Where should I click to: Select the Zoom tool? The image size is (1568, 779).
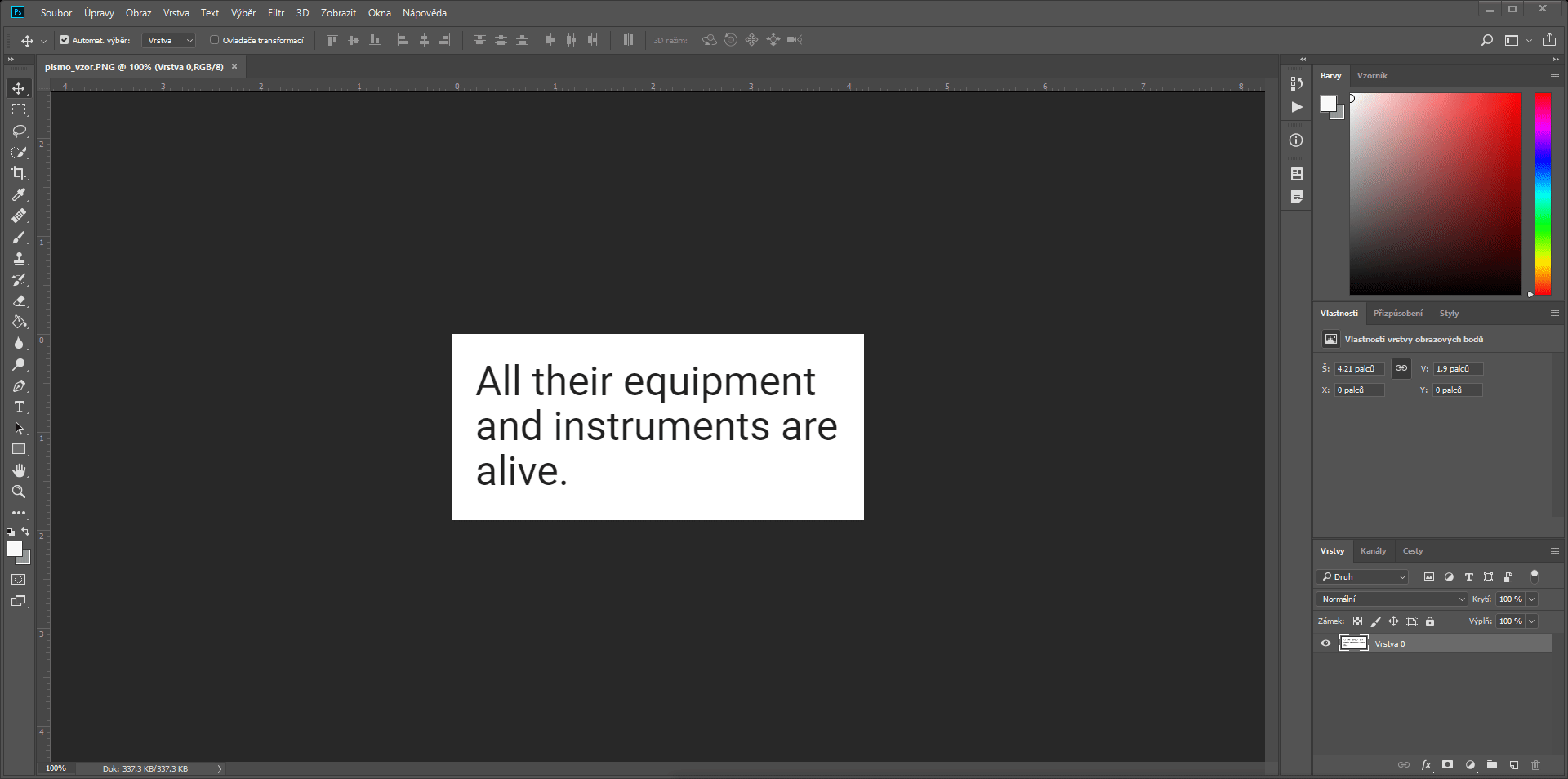pyautogui.click(x=19, y=492)
